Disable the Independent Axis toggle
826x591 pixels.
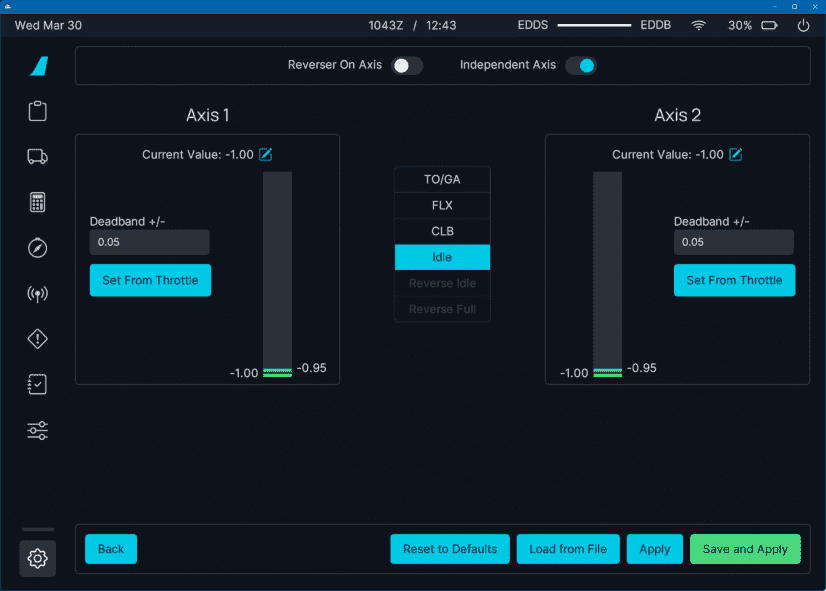pyautogui.click(x=581, y=66)
